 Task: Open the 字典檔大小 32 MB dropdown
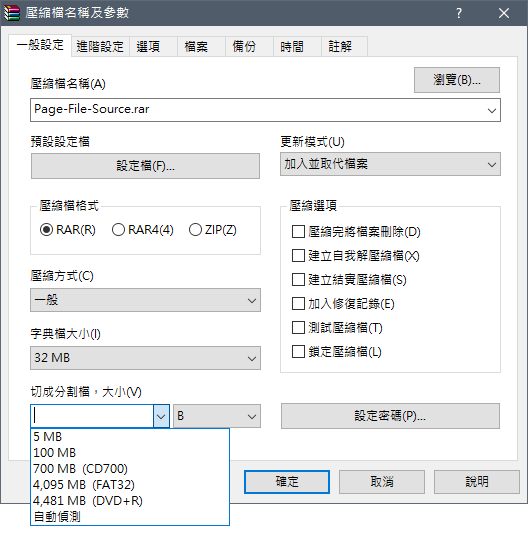145,358
